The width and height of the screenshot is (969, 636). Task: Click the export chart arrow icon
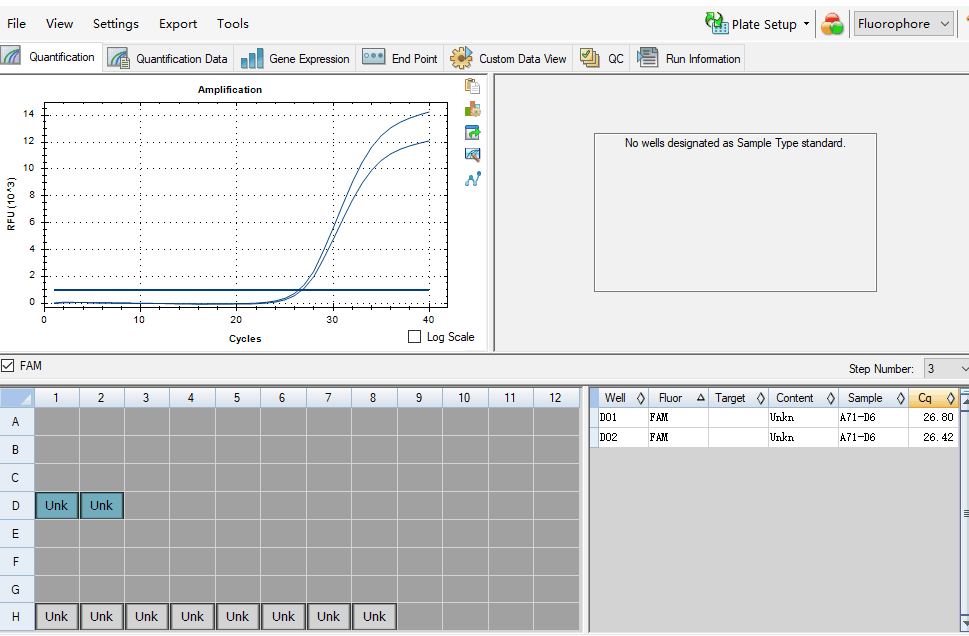(473, 132)
